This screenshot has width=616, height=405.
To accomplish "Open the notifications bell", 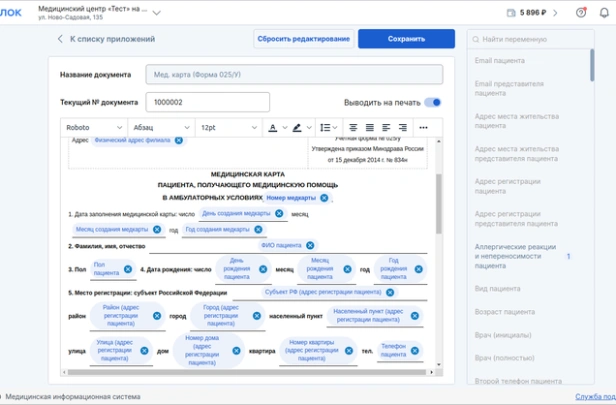I will (x=602, y=13).
